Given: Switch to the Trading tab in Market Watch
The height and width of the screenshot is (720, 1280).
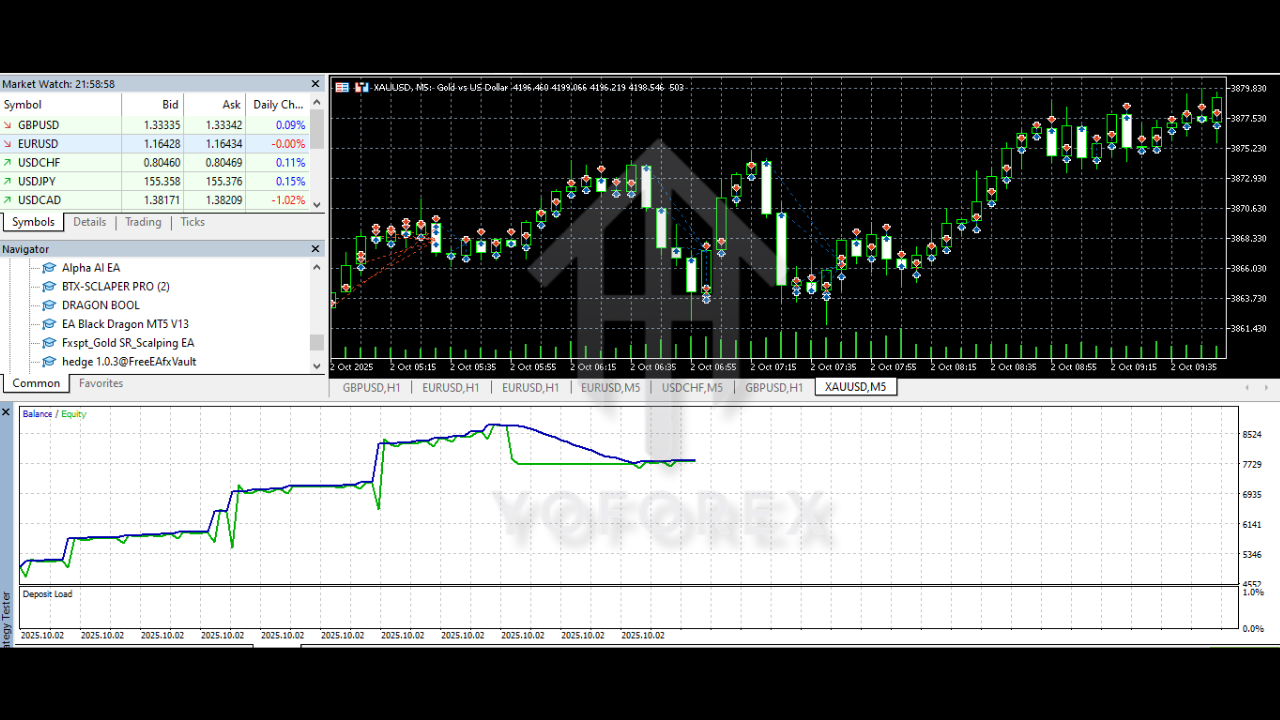Looking at the screenshot, I should pos(143,222).
